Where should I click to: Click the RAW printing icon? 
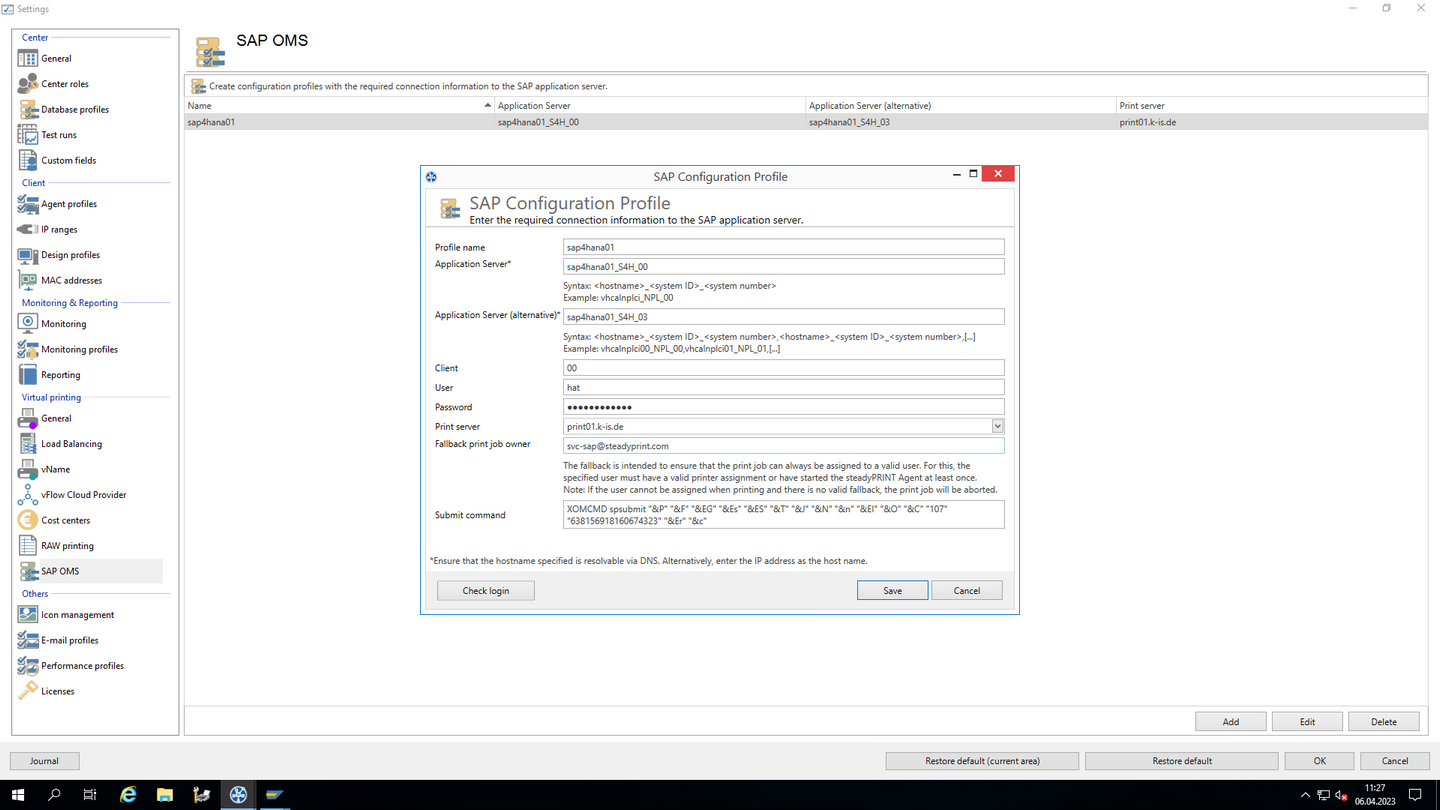[28, 546]
